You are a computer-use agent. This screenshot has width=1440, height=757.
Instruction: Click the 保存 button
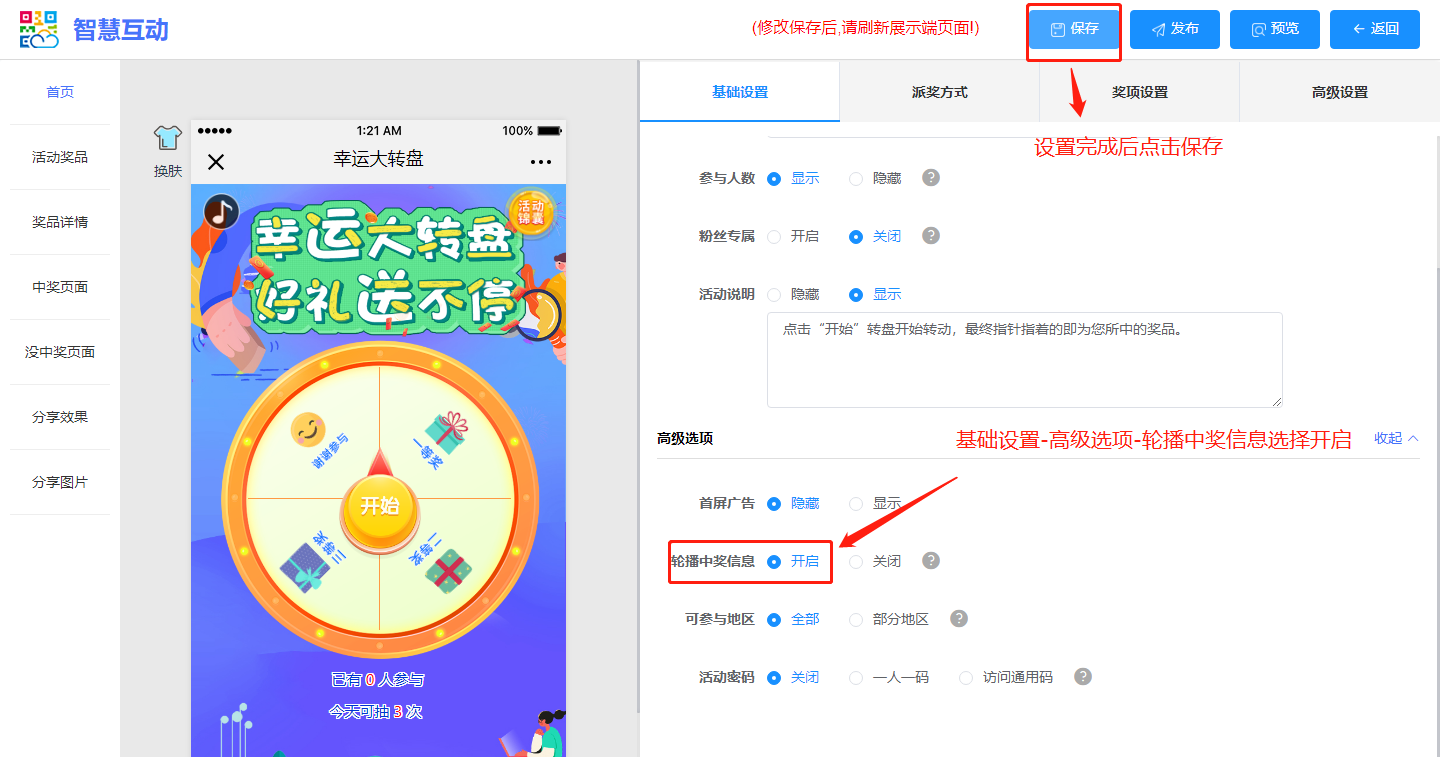[x=1074, y=29]
